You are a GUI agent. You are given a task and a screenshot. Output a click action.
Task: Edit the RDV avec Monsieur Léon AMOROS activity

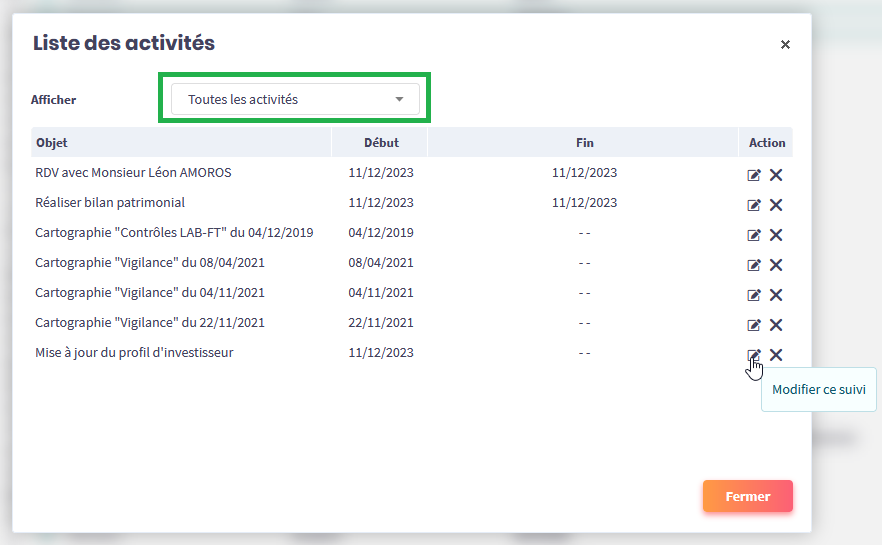pos(754,175)
